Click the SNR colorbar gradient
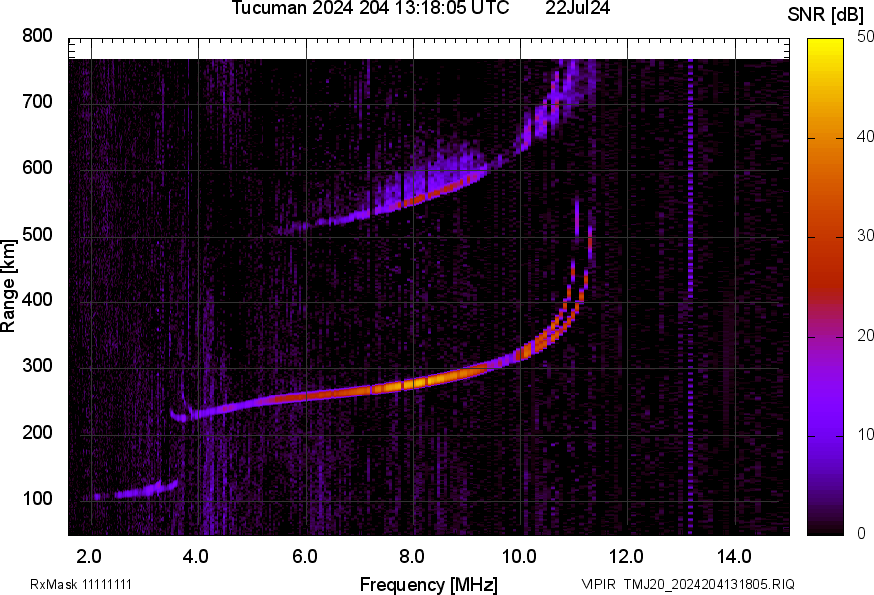Viewport: 874px width, 595px height. pos(826,287)
